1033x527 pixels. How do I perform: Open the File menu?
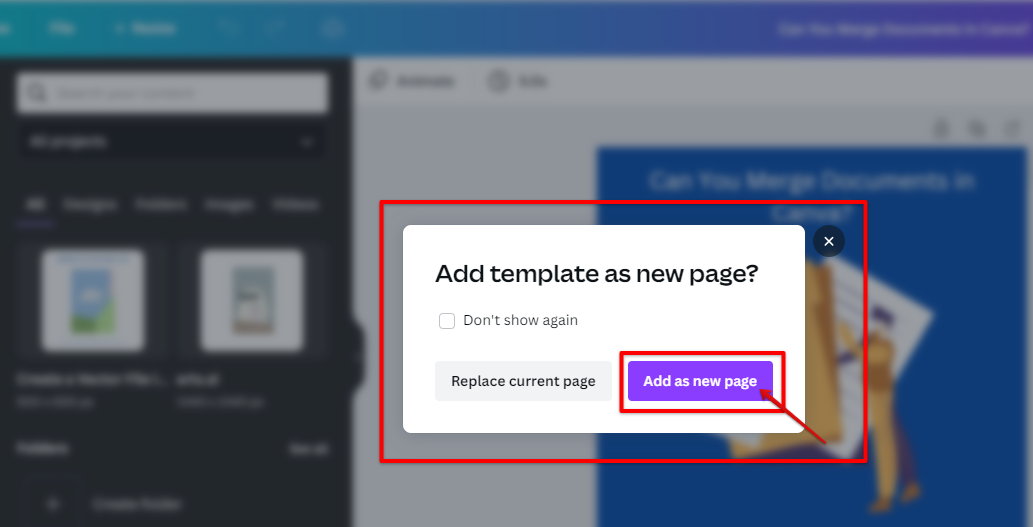[x=61, y=28]
